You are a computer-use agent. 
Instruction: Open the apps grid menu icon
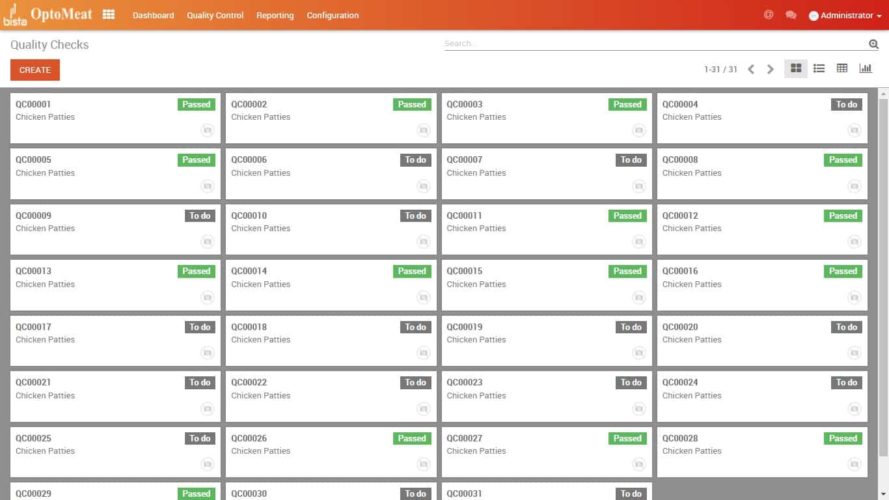click(x=108, y=15)
